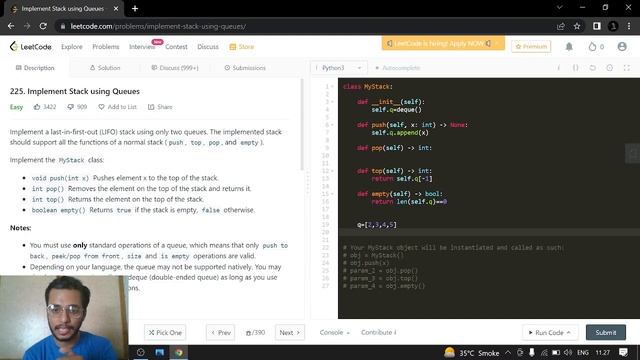Click Pick One random problem
The height and width of the screenshot is (360, 640).
165,333
